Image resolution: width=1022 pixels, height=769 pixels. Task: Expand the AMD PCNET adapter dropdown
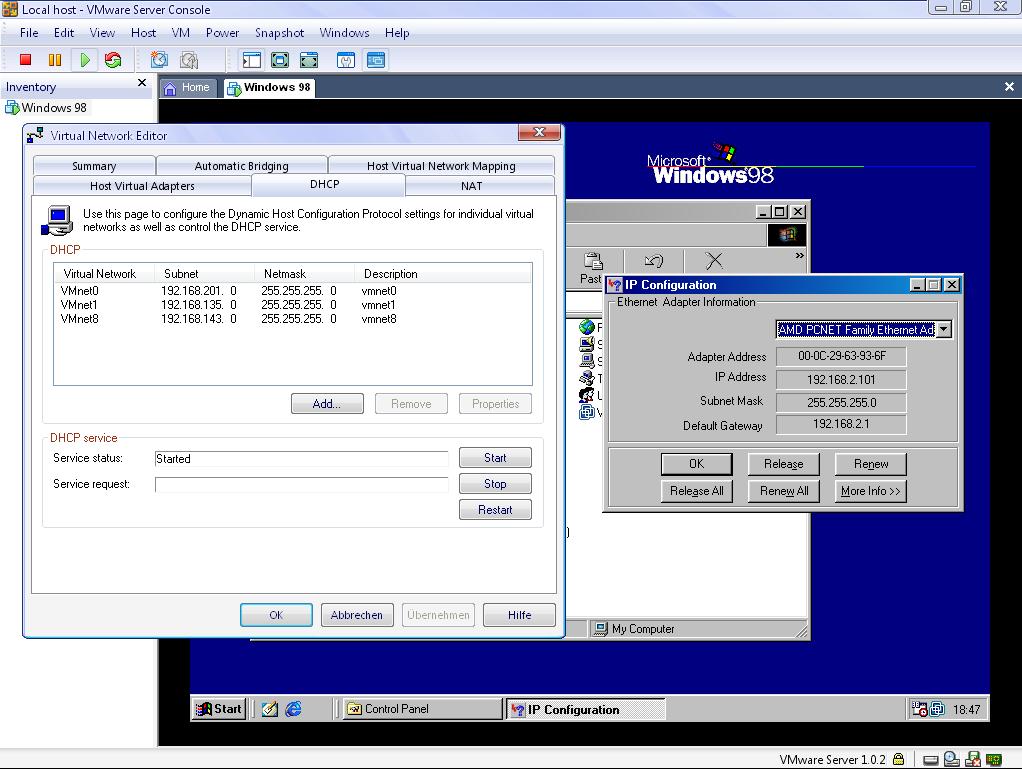(x=943, y=329)
